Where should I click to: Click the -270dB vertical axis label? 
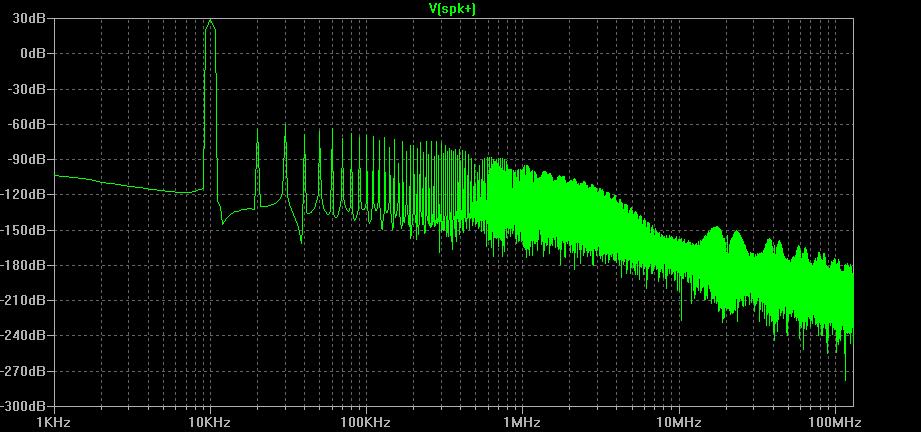click(23, 371)
